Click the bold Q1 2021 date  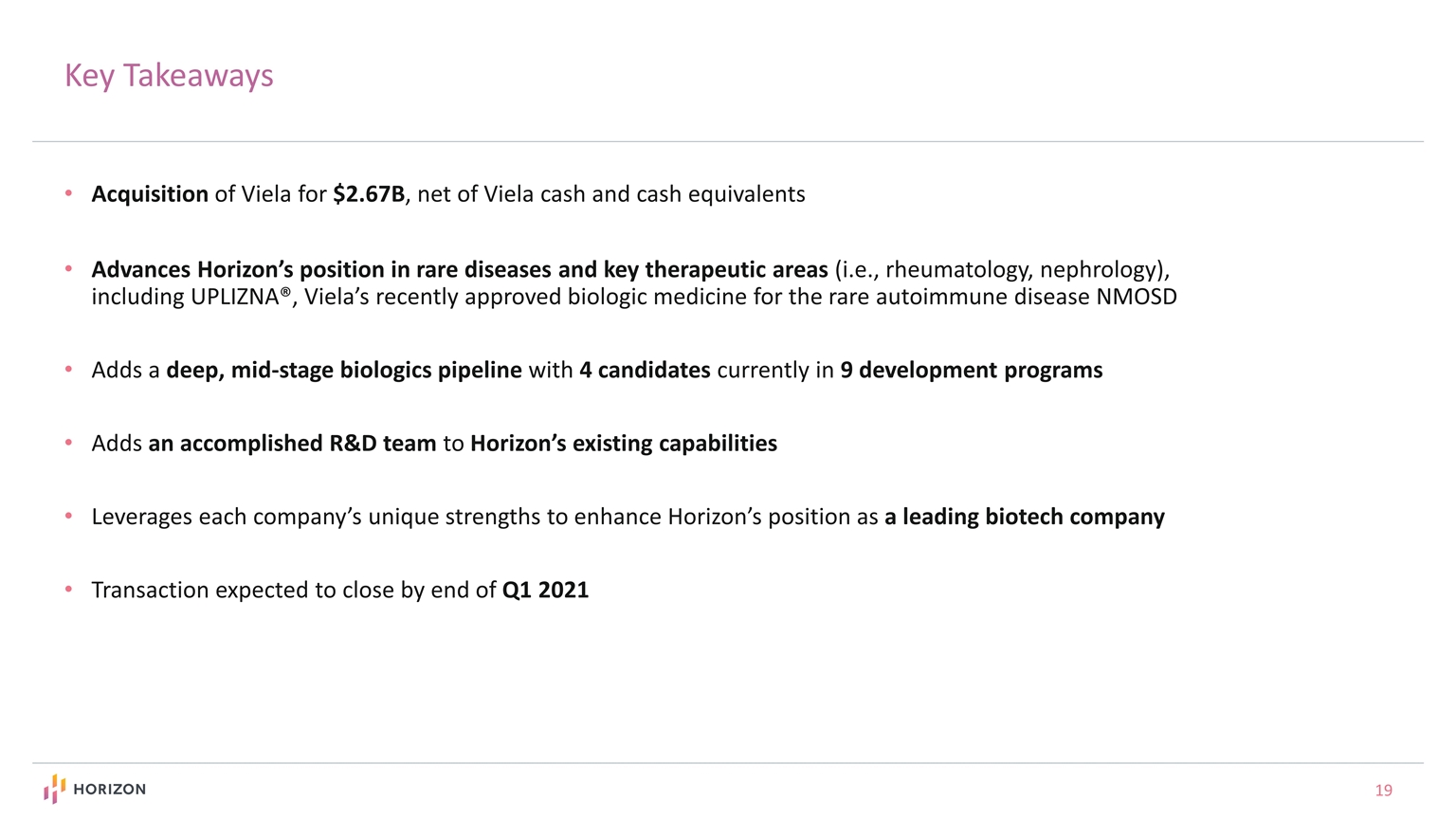[x=545, y=590]
